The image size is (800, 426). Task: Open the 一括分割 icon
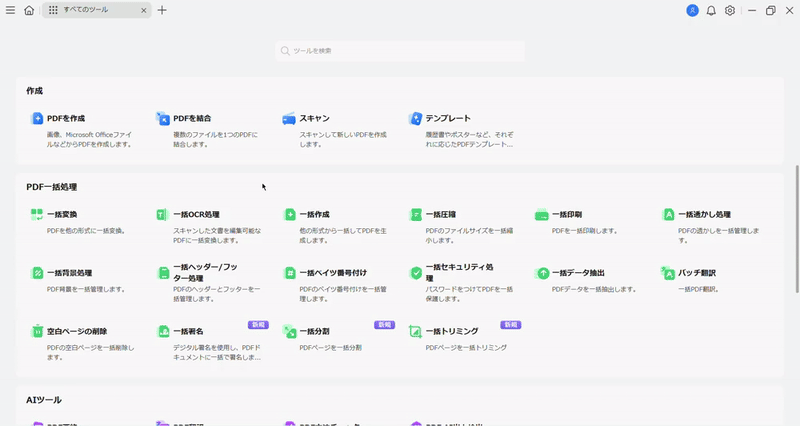289,332
